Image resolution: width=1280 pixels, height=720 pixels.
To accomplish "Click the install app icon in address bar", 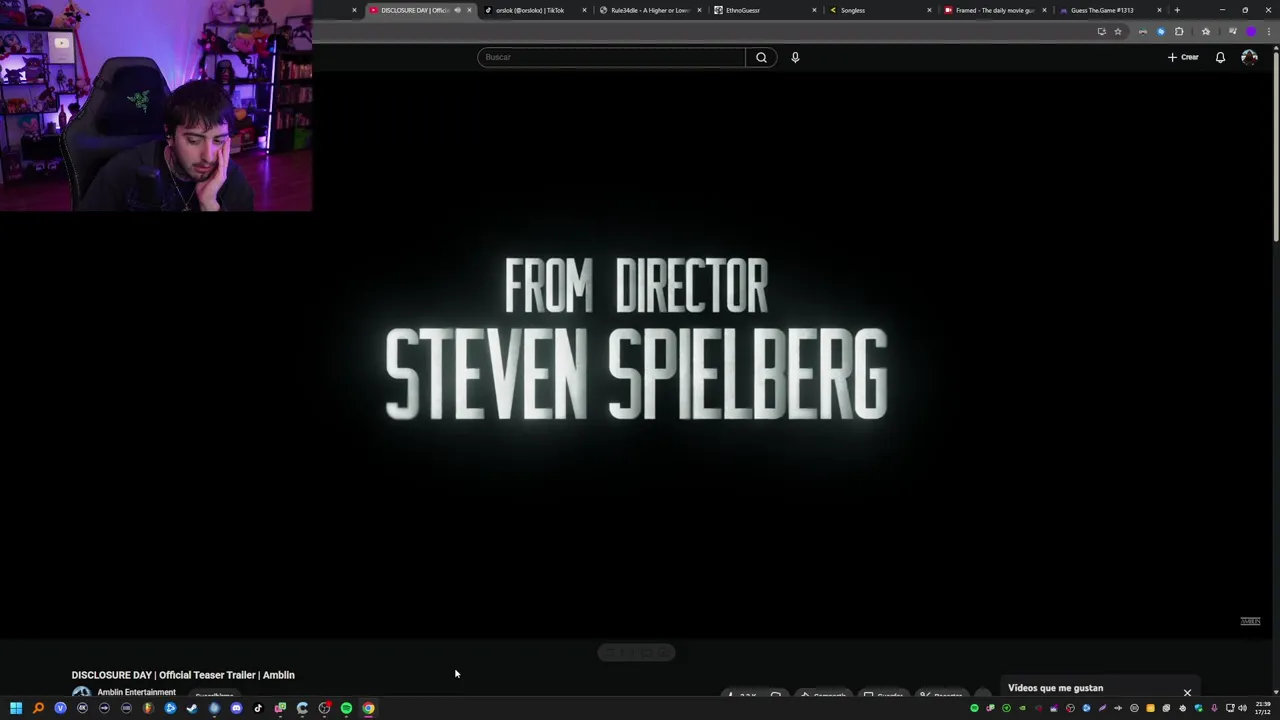I will coord(1101,31).
